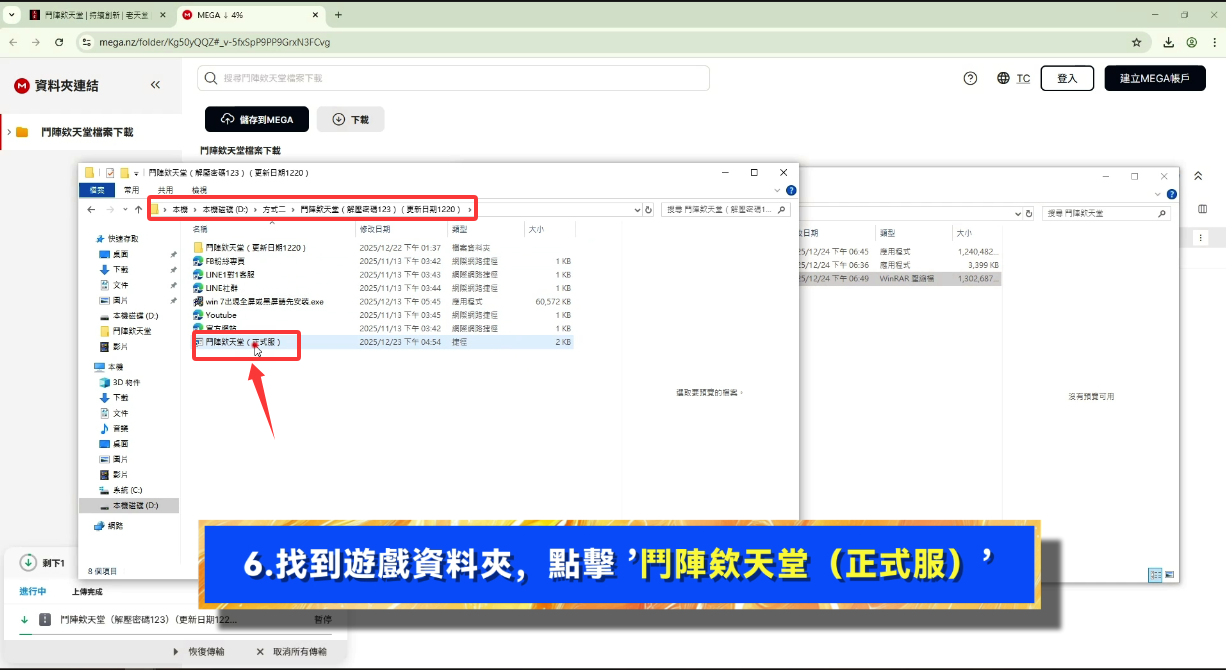Open the address bar history dropdown
1226x670 pixels.
[x=637, y=210]
